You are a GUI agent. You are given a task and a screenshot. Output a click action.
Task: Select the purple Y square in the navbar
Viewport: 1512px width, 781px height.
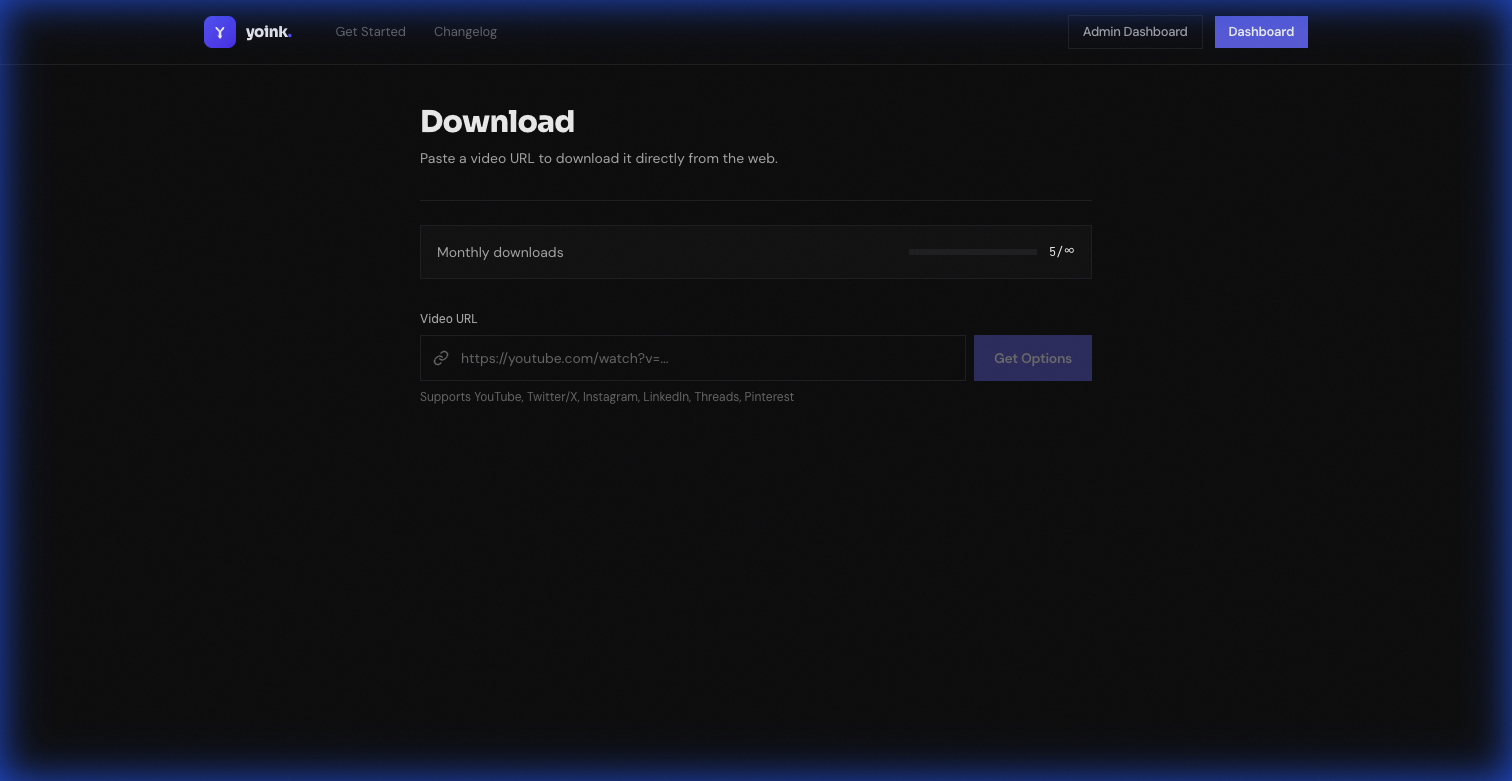click(x=219, y=31)
